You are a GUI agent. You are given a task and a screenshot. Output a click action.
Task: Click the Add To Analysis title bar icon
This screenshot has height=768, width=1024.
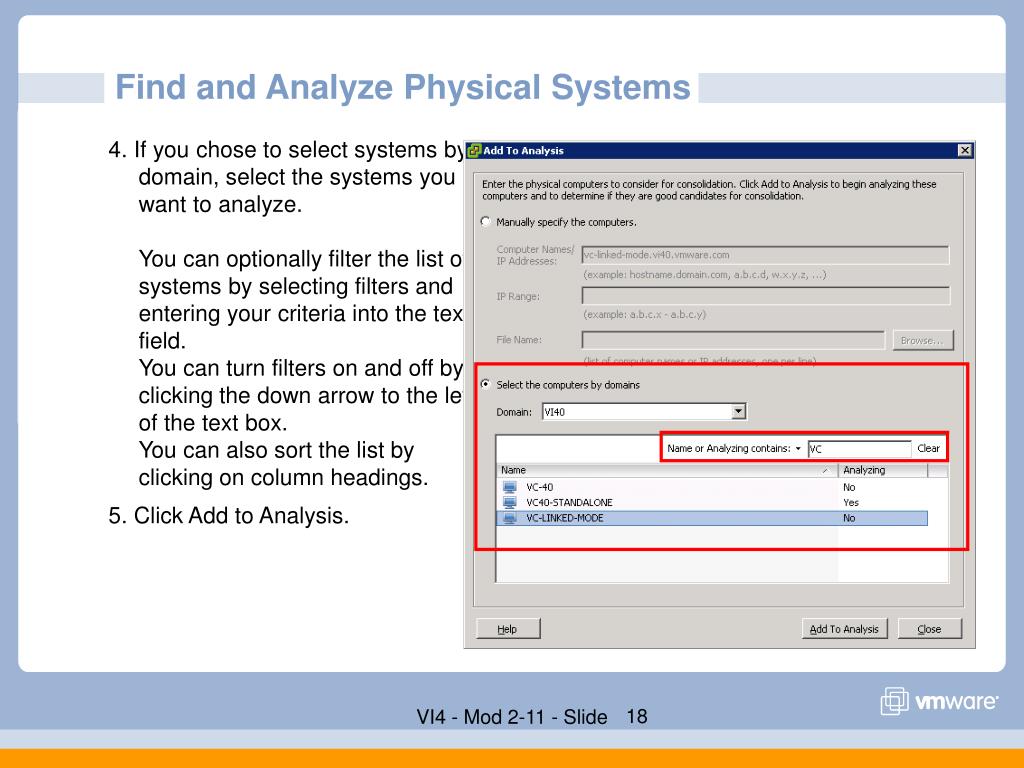coord(474,151)
